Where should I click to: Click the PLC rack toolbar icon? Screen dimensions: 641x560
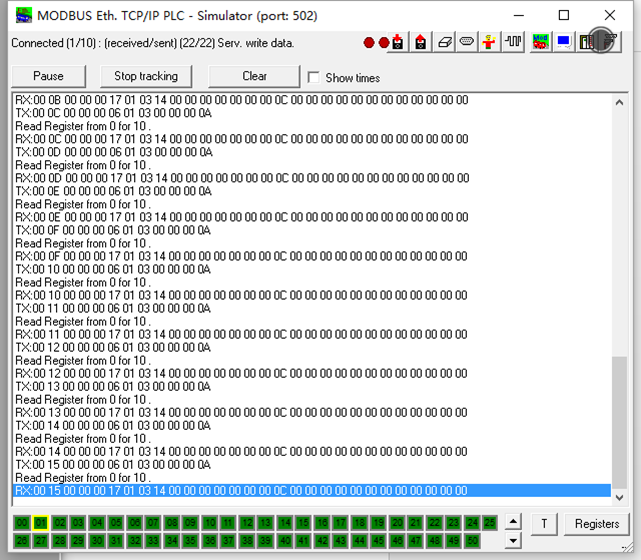(x=587, y=42)
